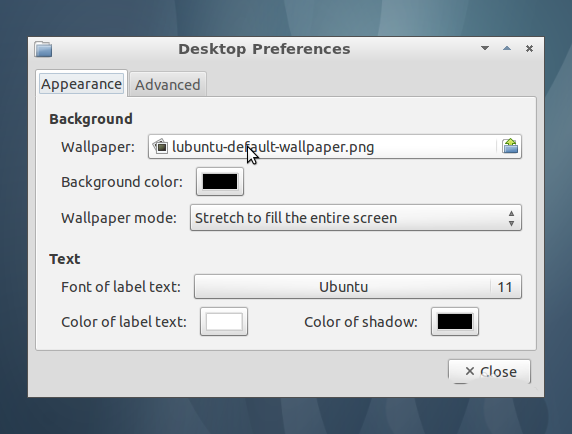Image resolution: width=572 pixels, height=434 pixels.
Task: Switch to the Appearance tab
Action: click(x=81, y=84)
